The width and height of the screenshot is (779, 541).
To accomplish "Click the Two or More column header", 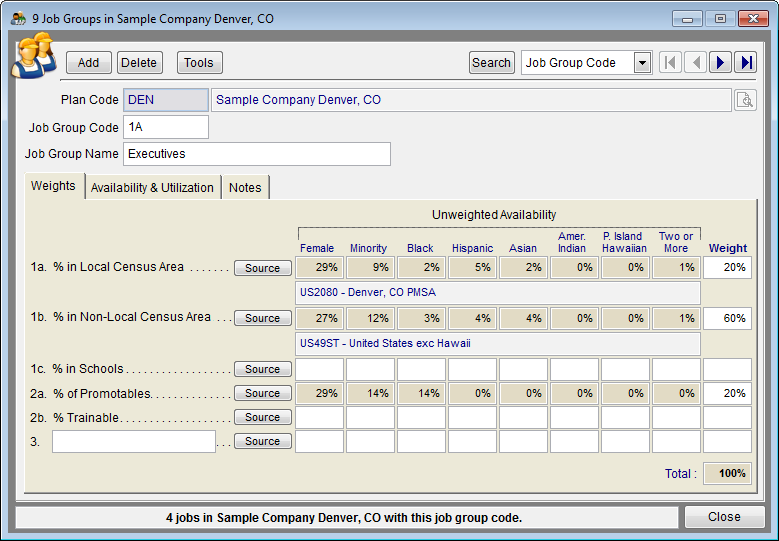I will (676, 242).
